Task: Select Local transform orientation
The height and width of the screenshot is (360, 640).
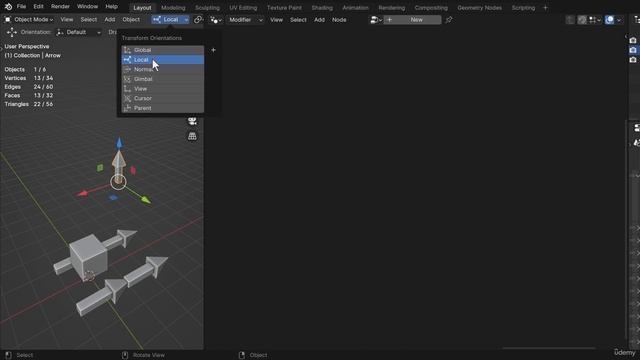Action: [x=163, y=60]
